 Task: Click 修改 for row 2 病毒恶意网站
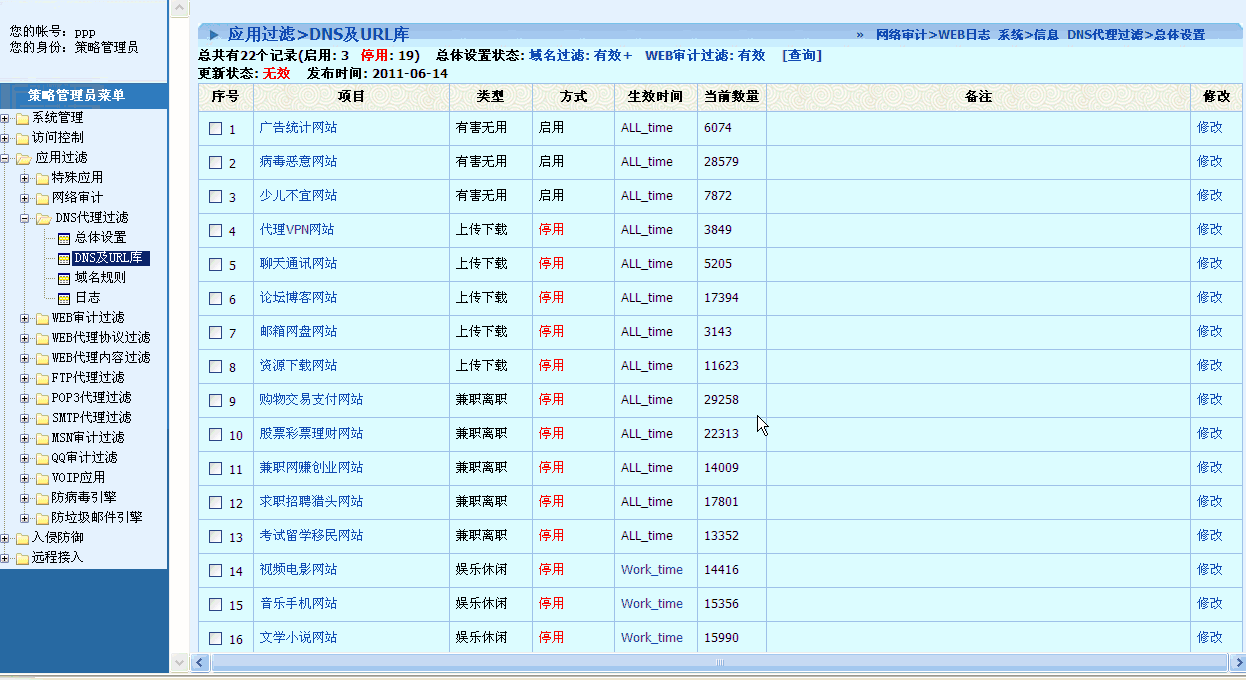[x=1209, y=161]
